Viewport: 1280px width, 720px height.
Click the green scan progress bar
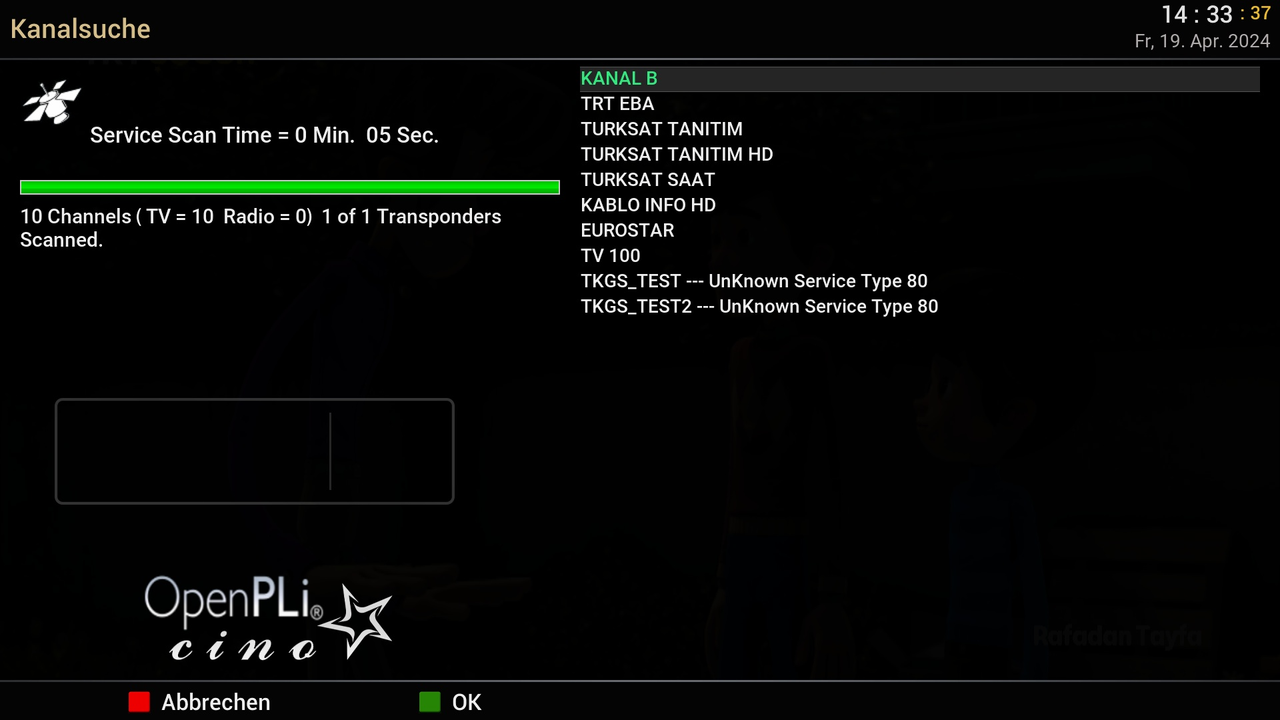[x=290, y=187]
